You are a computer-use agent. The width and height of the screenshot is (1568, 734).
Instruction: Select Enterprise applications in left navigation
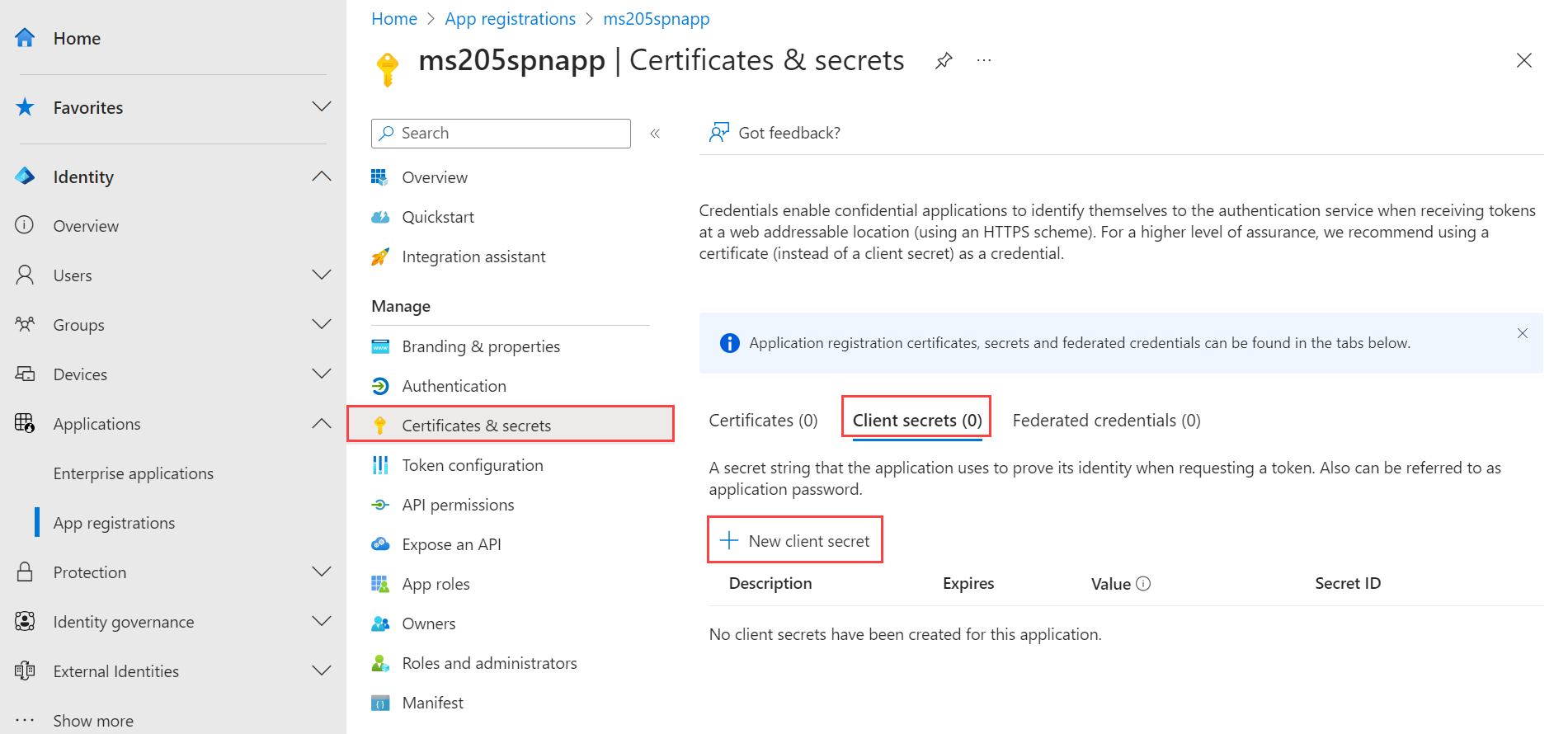point(134,473)
